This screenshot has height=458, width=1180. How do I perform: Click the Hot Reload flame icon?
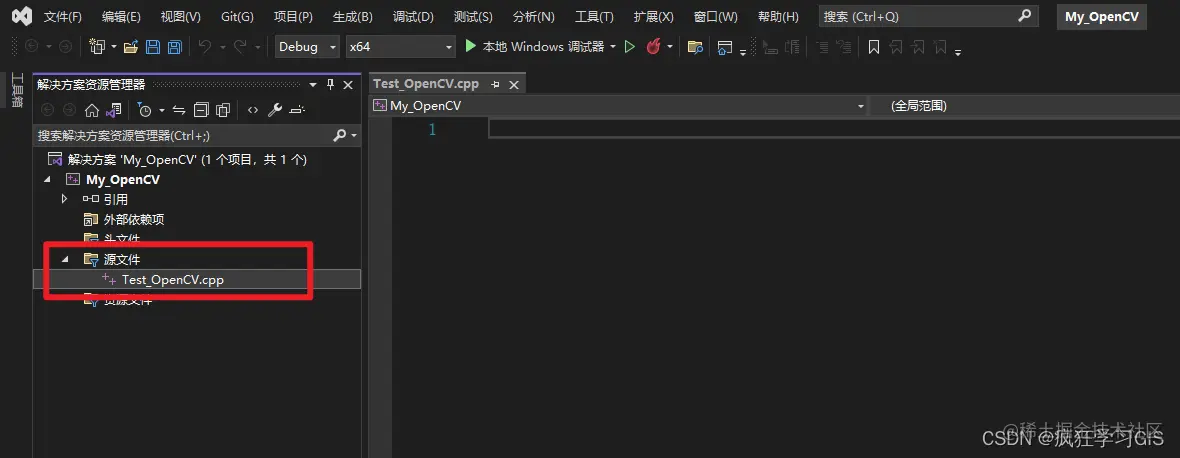653,47
